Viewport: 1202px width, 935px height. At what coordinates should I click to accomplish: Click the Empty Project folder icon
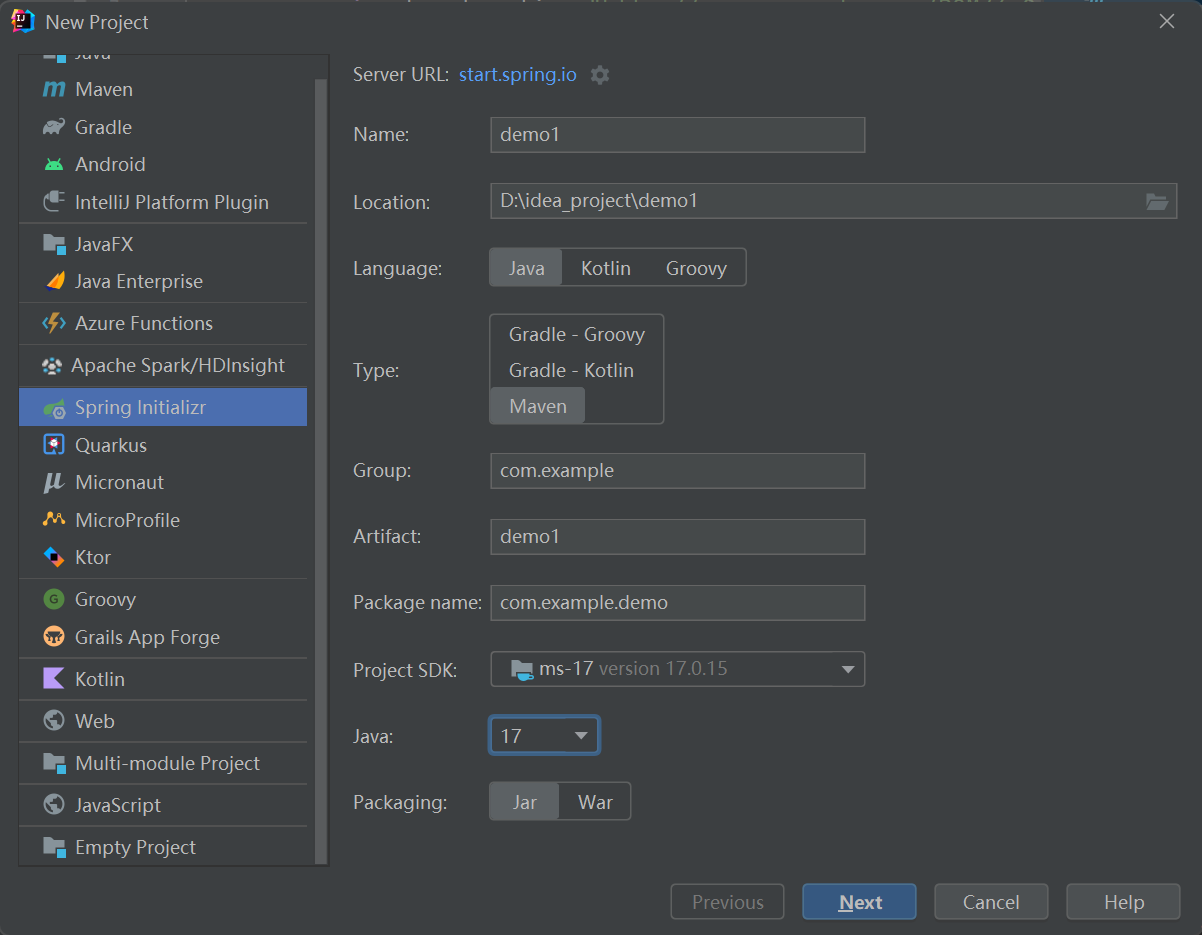tap(54, 847)
